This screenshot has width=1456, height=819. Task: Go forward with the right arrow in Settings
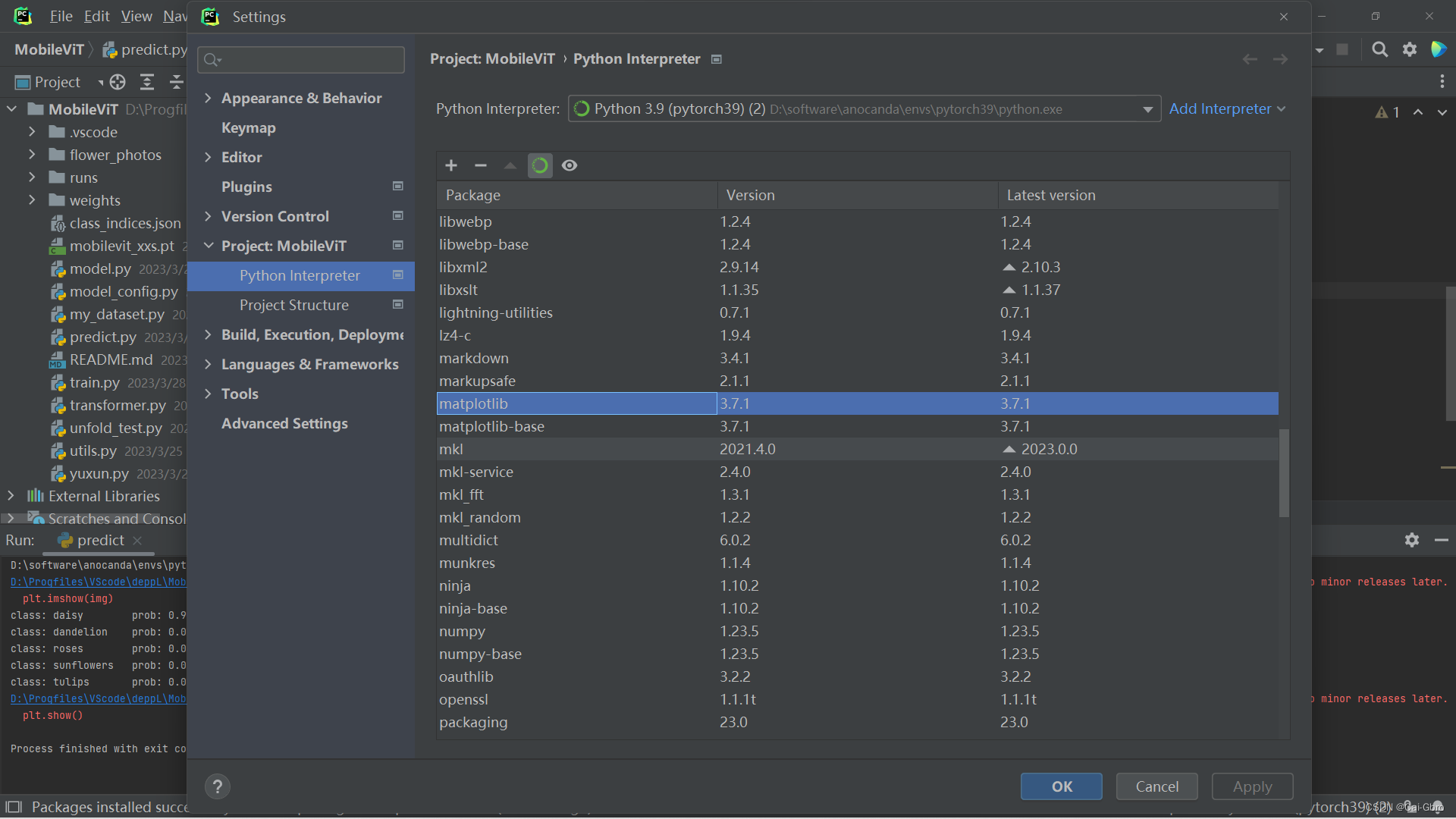click(x=1281, y=59)
